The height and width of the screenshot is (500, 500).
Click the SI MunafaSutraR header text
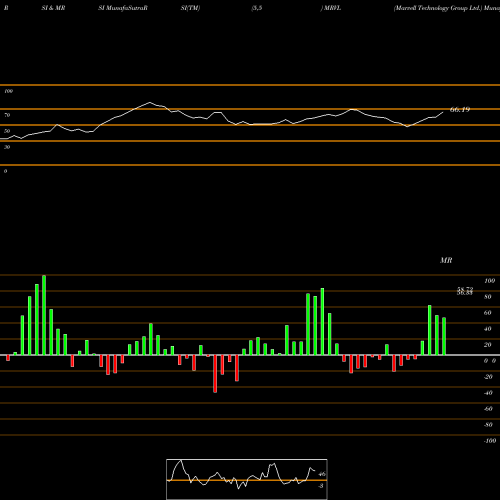pos(123,8)
